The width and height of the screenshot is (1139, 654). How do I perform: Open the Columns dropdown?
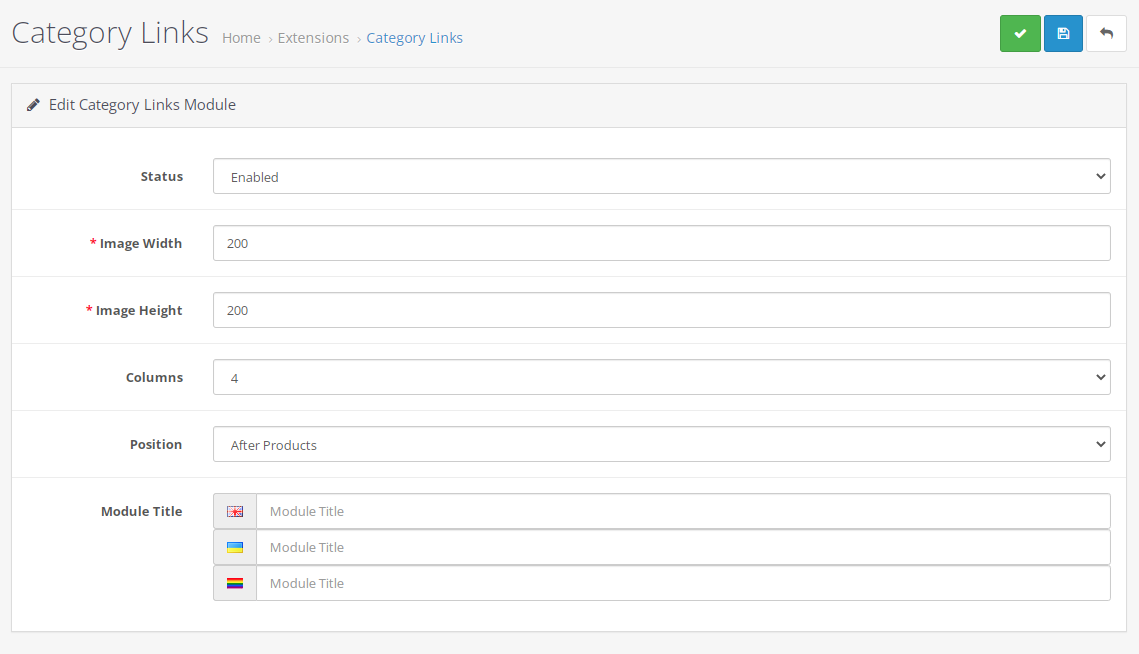[662, 377]
